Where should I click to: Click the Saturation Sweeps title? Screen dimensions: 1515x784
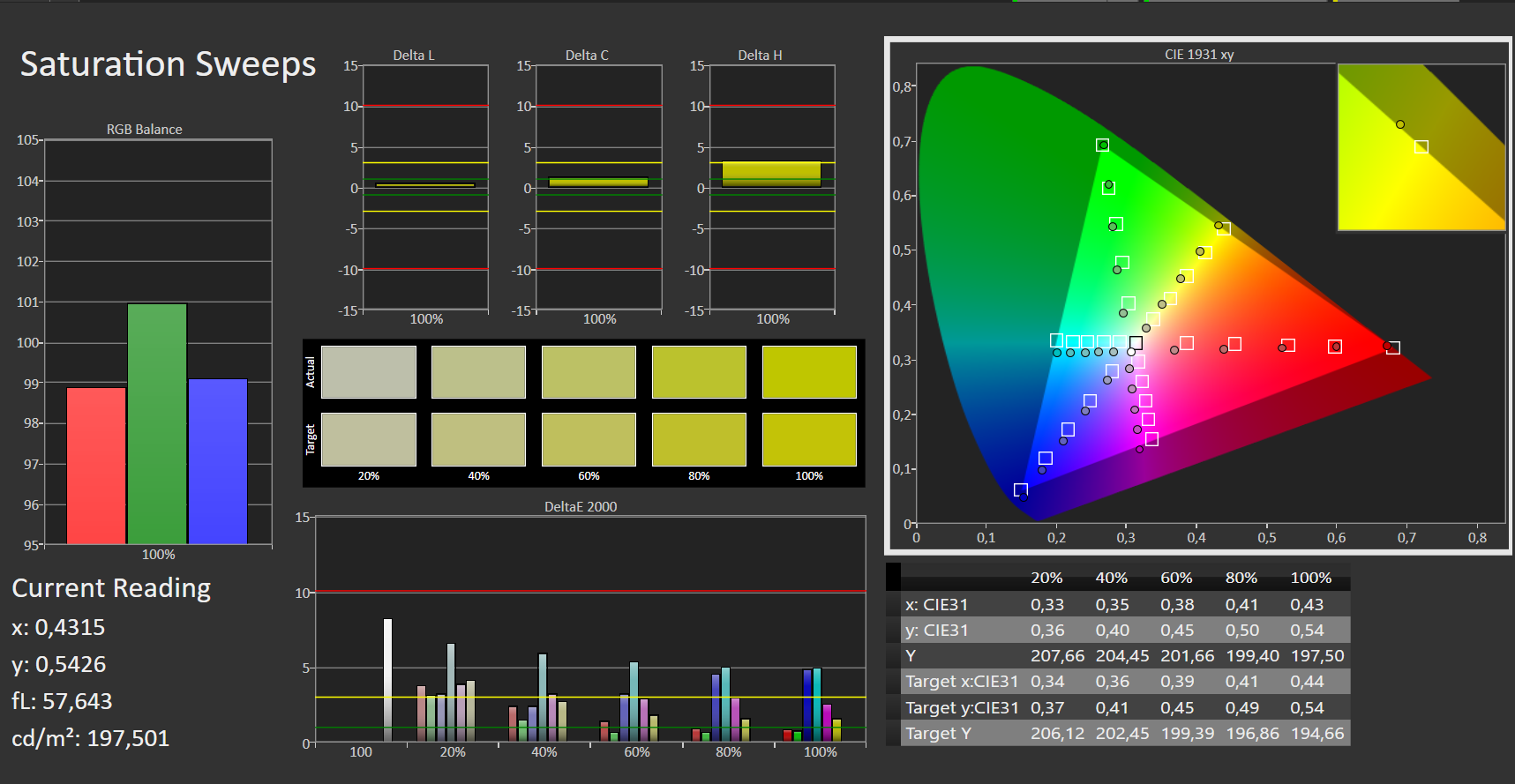168,64
